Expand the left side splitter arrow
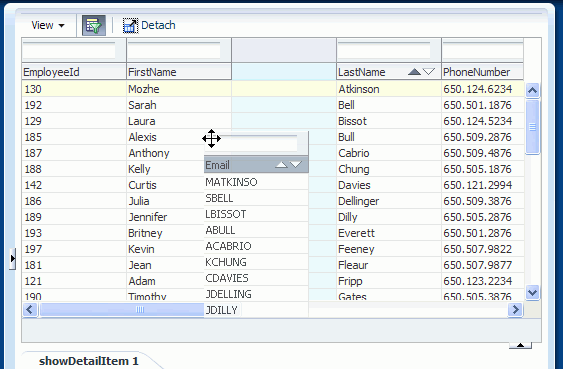563x369 pixels. click(13, 258)
